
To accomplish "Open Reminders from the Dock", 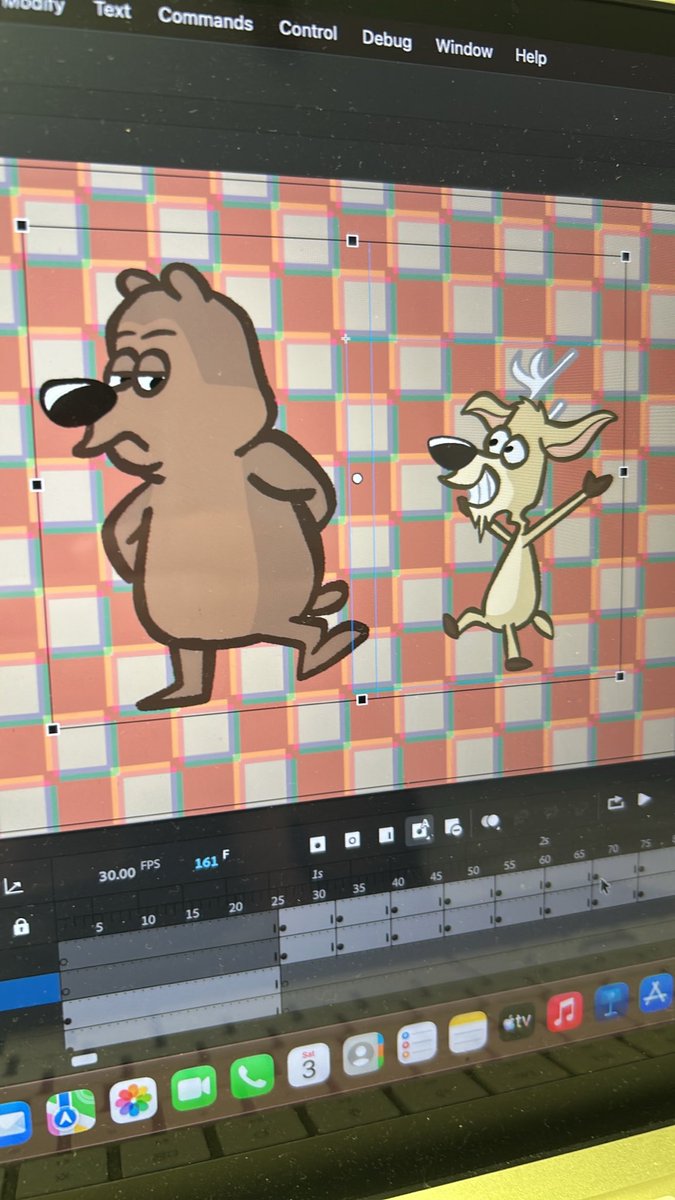I will 417,1043.
